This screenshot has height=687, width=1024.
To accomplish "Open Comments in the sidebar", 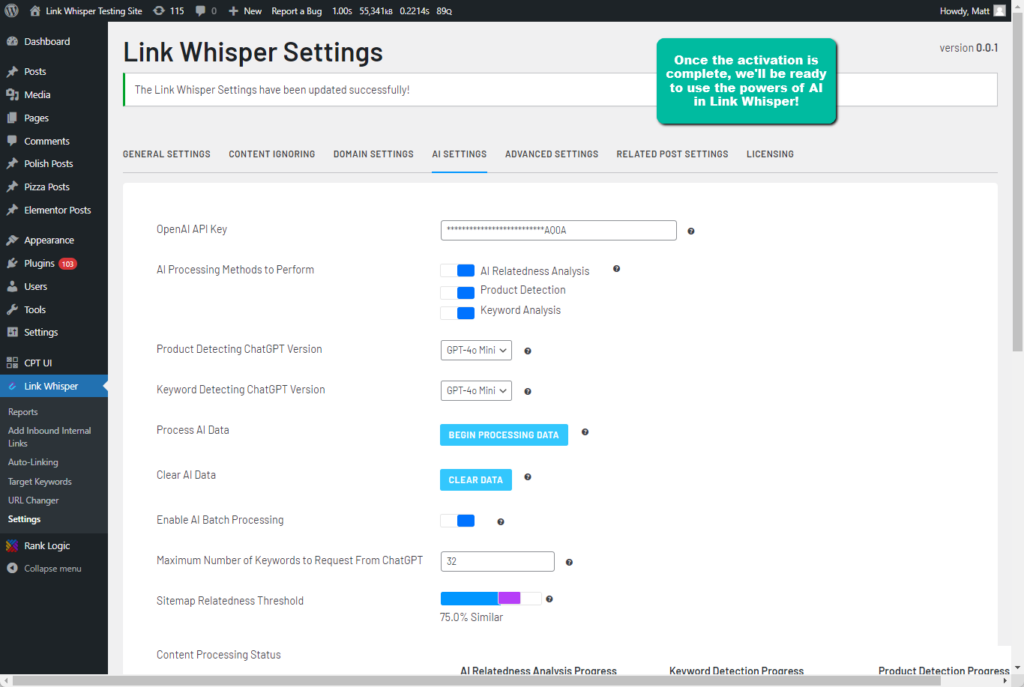I will (54, 140).
